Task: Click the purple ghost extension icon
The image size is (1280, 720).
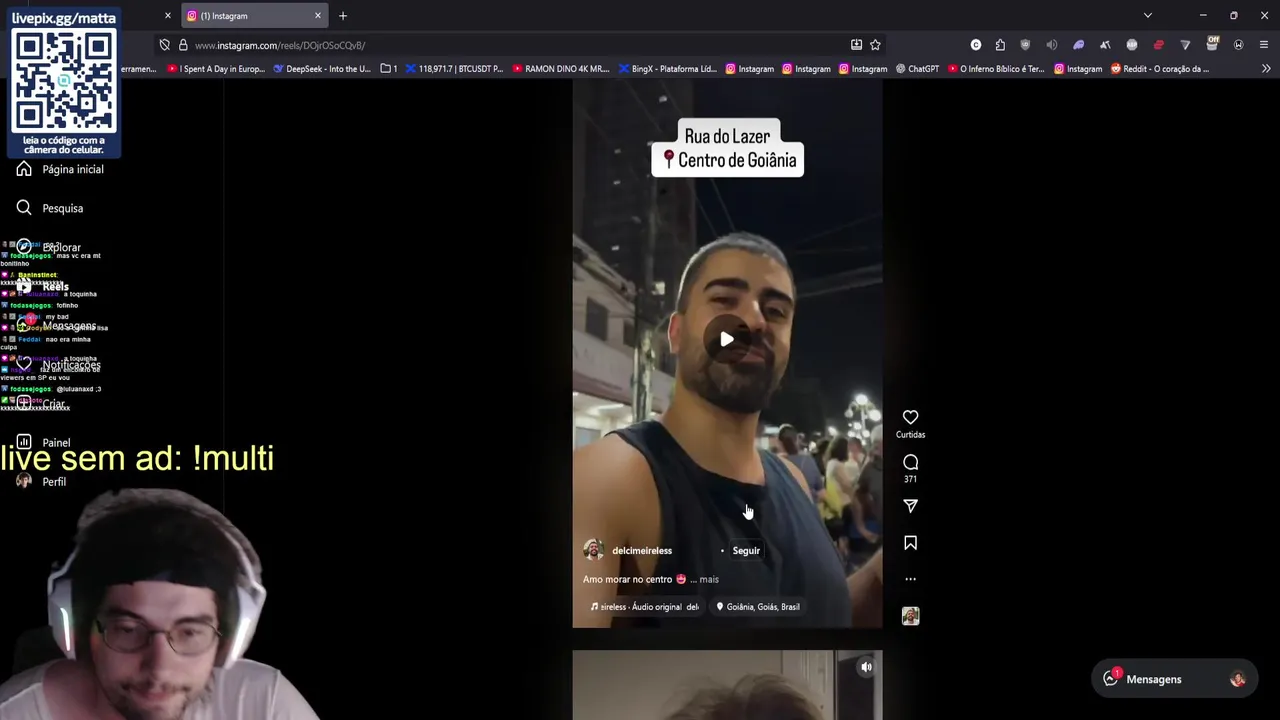Action: [x=1078, y=45]
